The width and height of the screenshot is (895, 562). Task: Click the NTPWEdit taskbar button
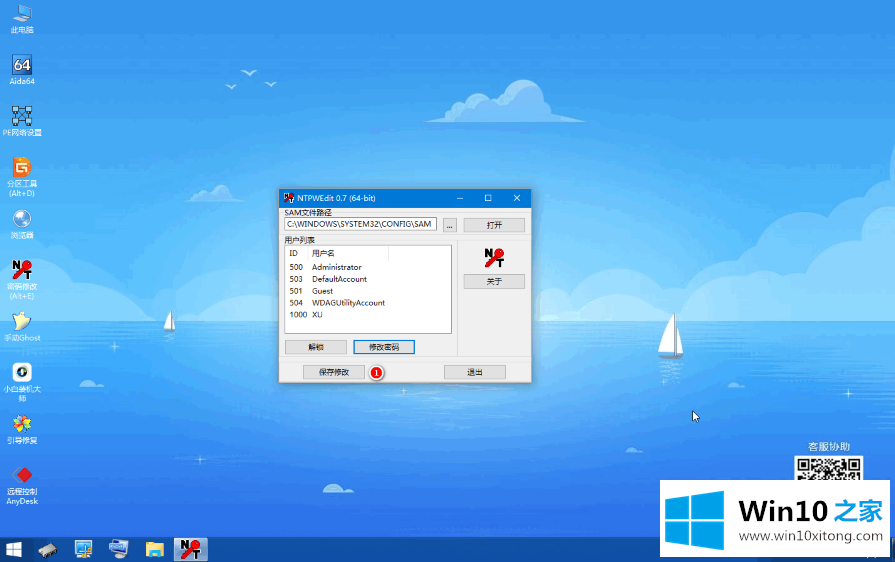pyautogui.click(x=190, y=549)
